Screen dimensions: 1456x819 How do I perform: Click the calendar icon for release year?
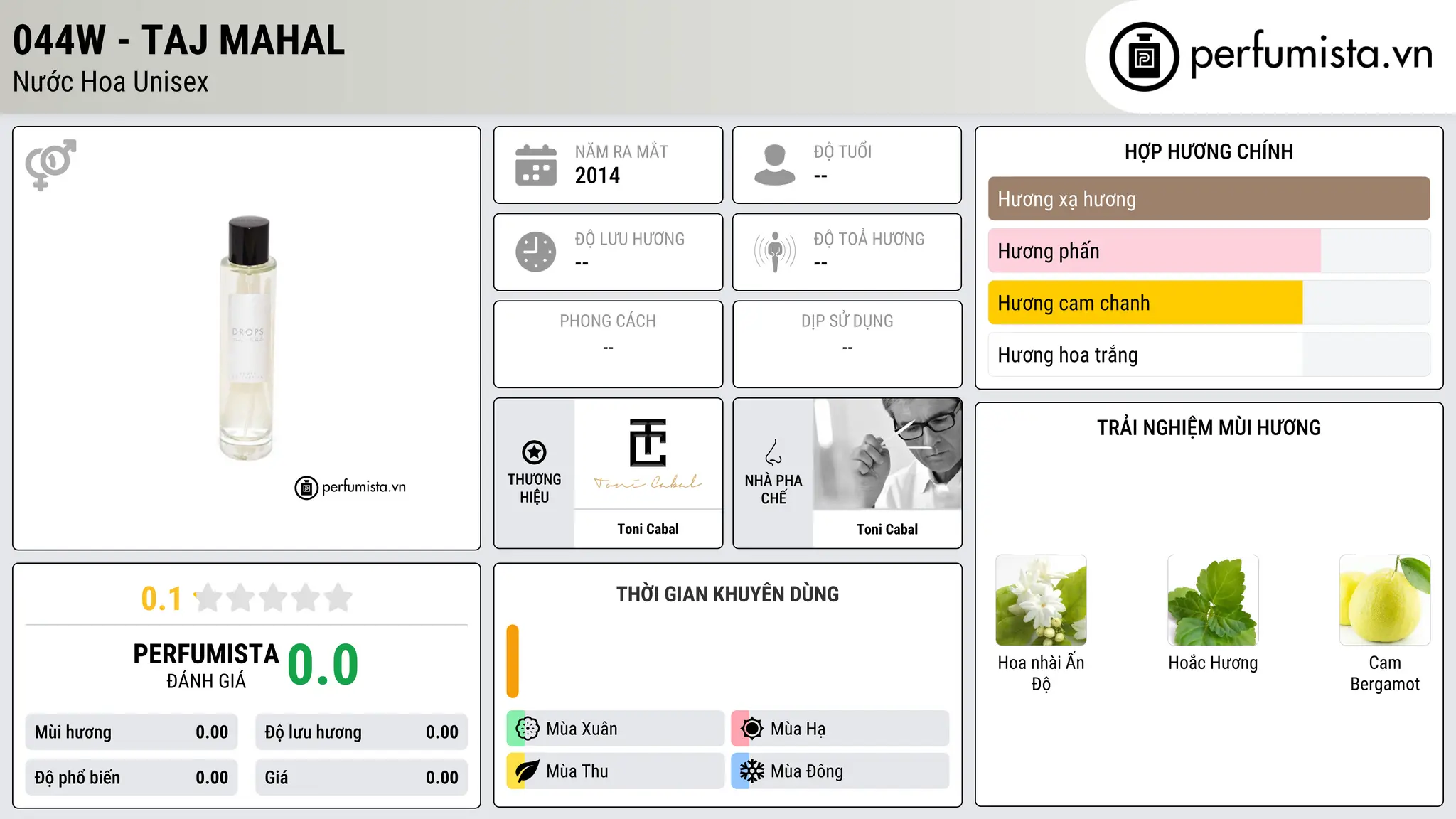536,165
